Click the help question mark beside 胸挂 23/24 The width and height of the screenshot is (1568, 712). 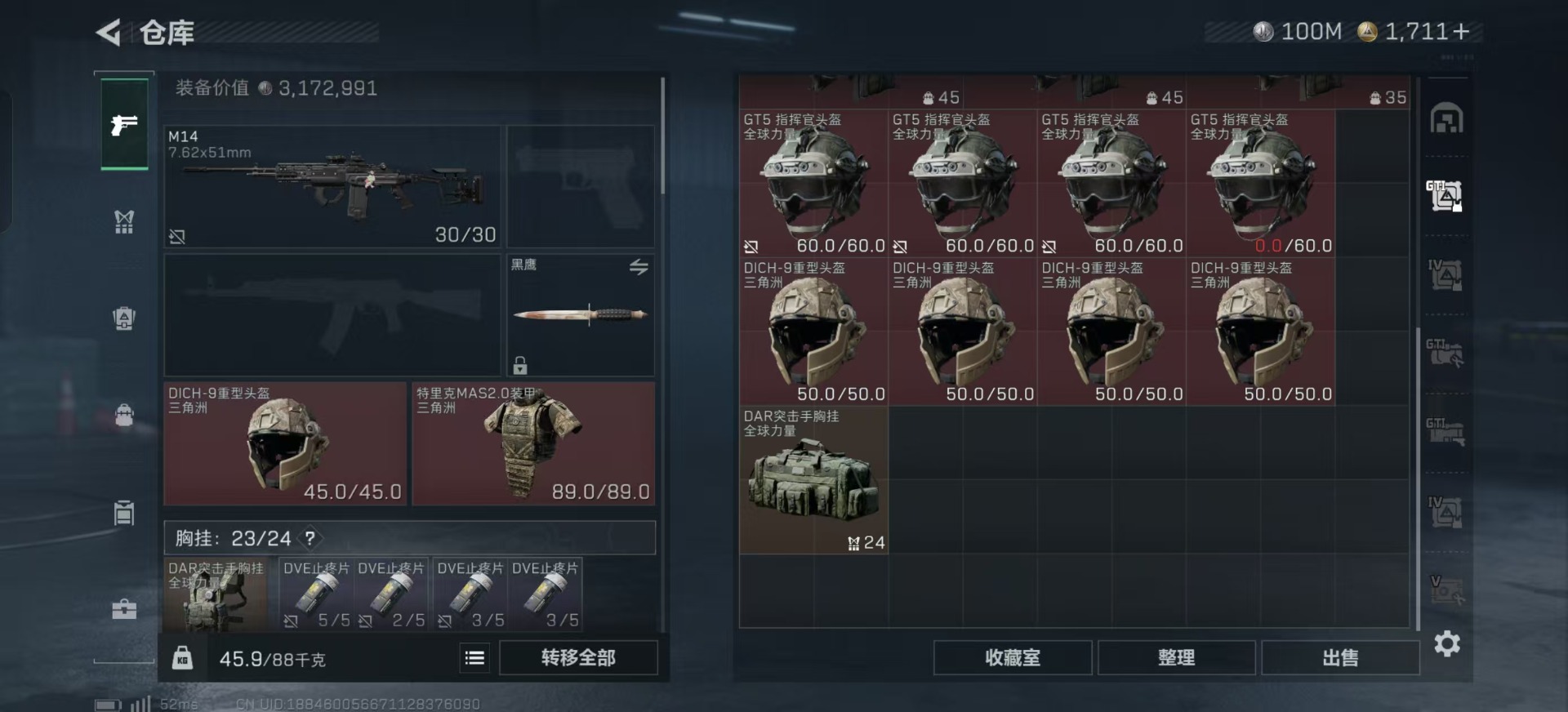click(x=310, y=538)
